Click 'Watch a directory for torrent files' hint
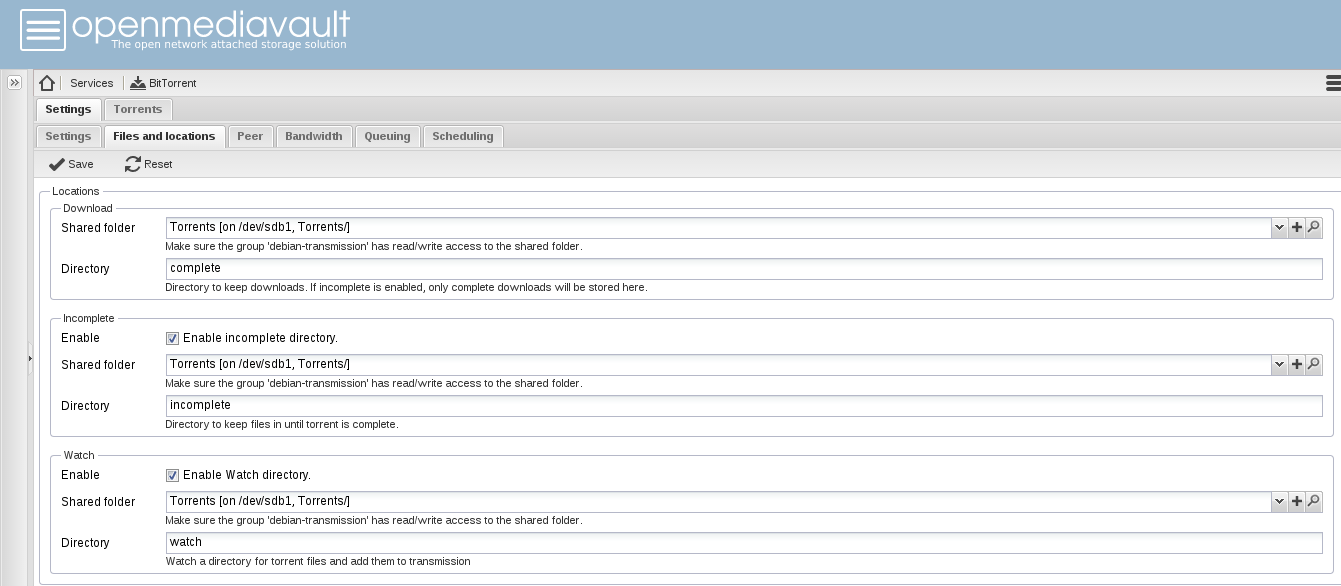The width and height of the screenshot is (1341, 586). coord(318,561)
